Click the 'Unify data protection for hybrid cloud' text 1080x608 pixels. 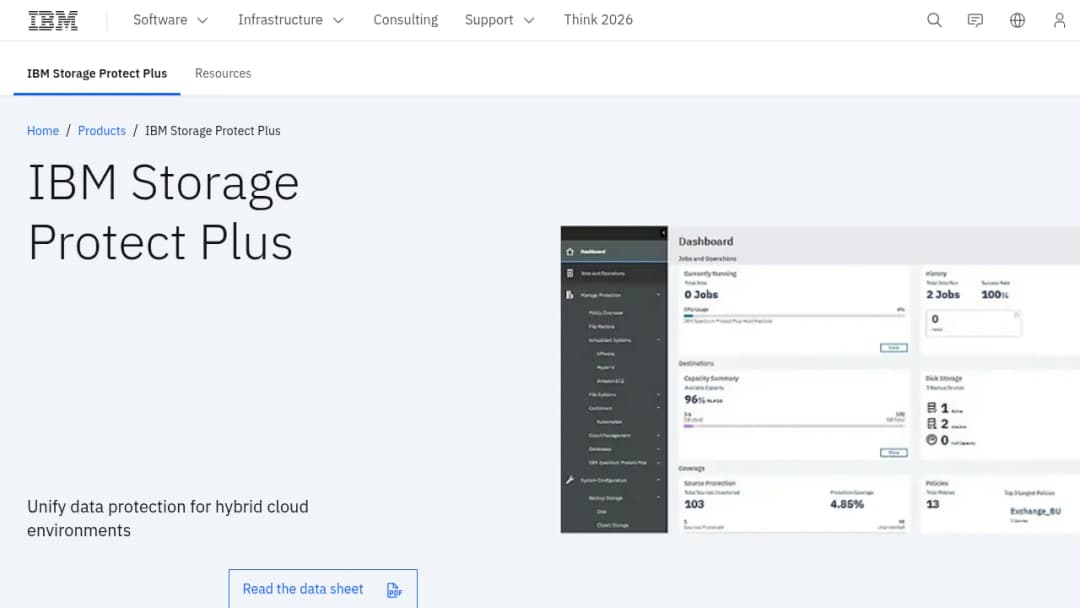167,518
